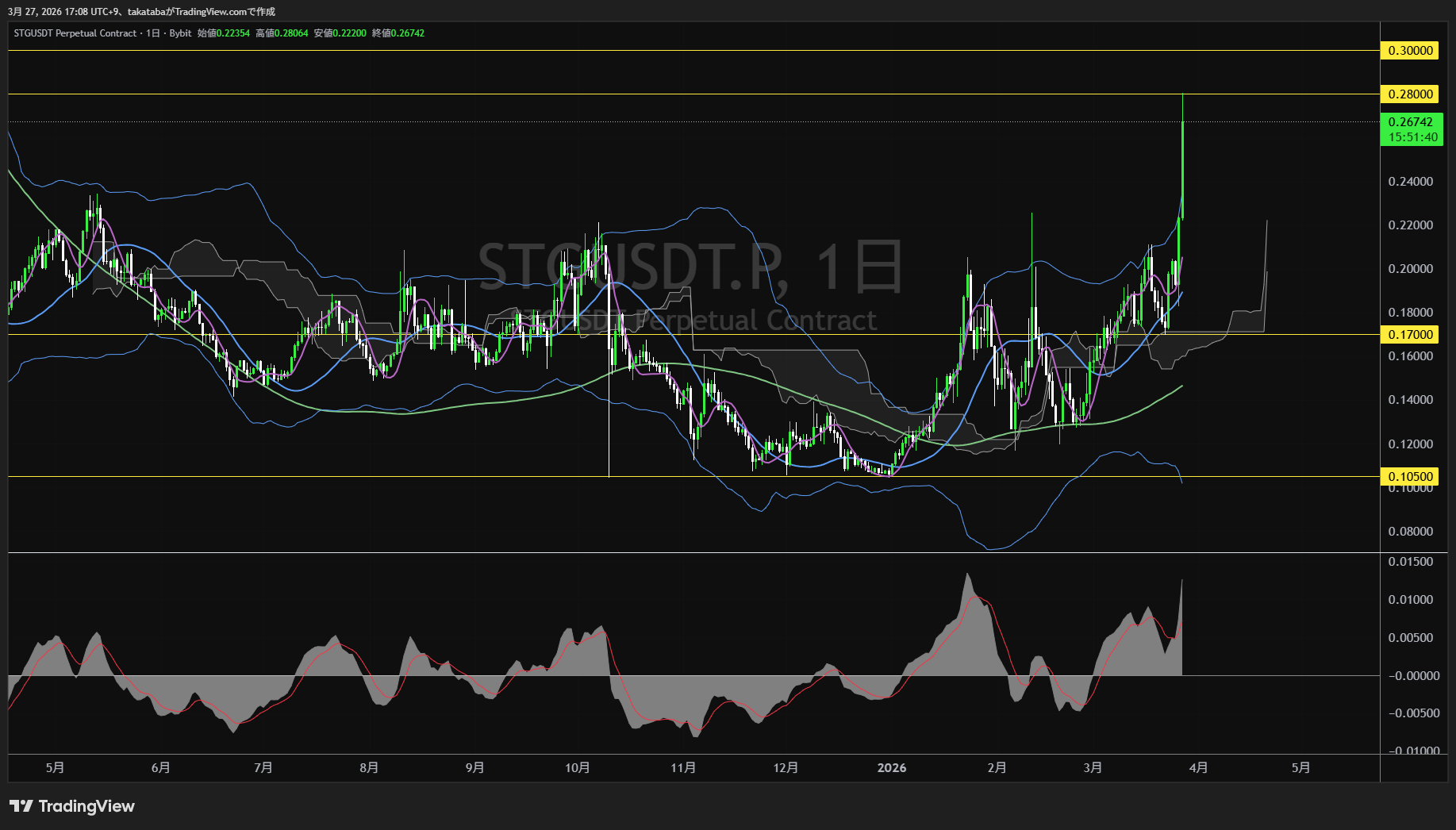Click the 0.30000 yellow price label
Image resolution: width=1456 pixels, height=830 pixels.
point(1410,51)
